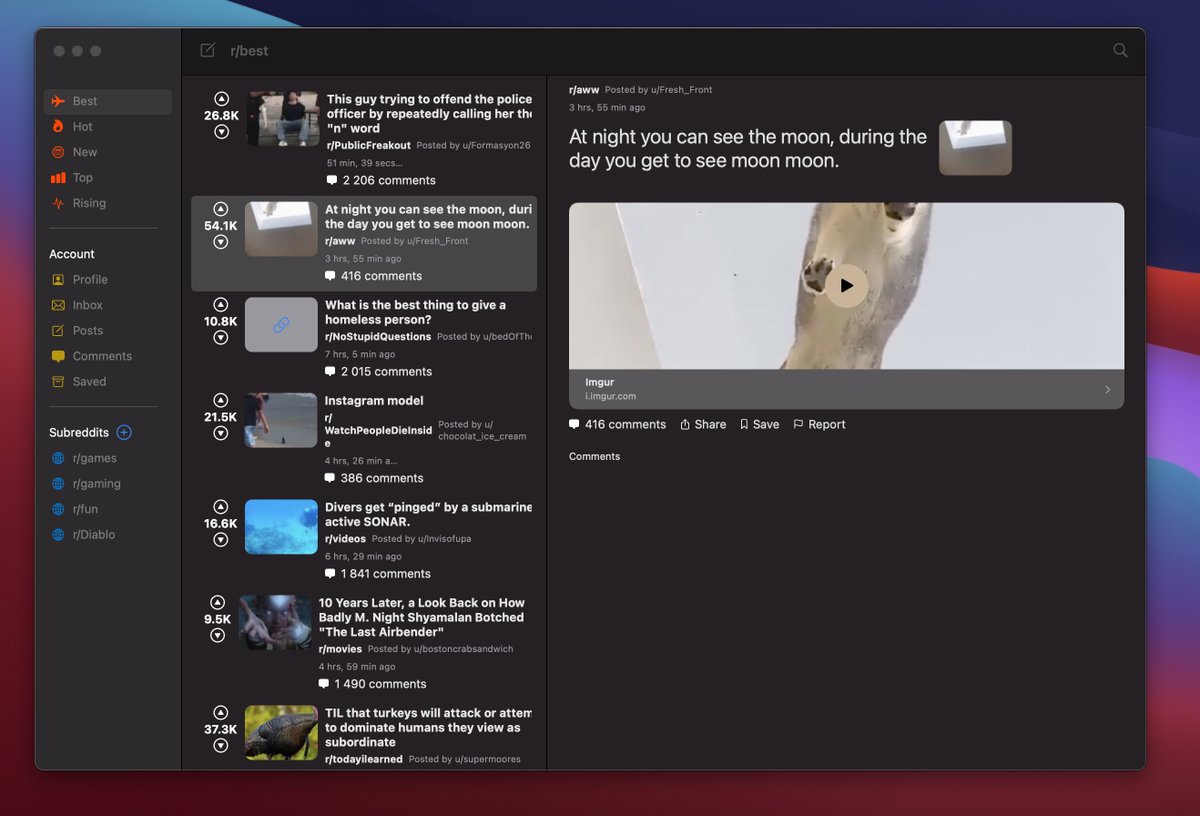Open r/PublicFreakout subreddit link
The width and height of the screenshot is (1200, 816).
pos(369,145)
